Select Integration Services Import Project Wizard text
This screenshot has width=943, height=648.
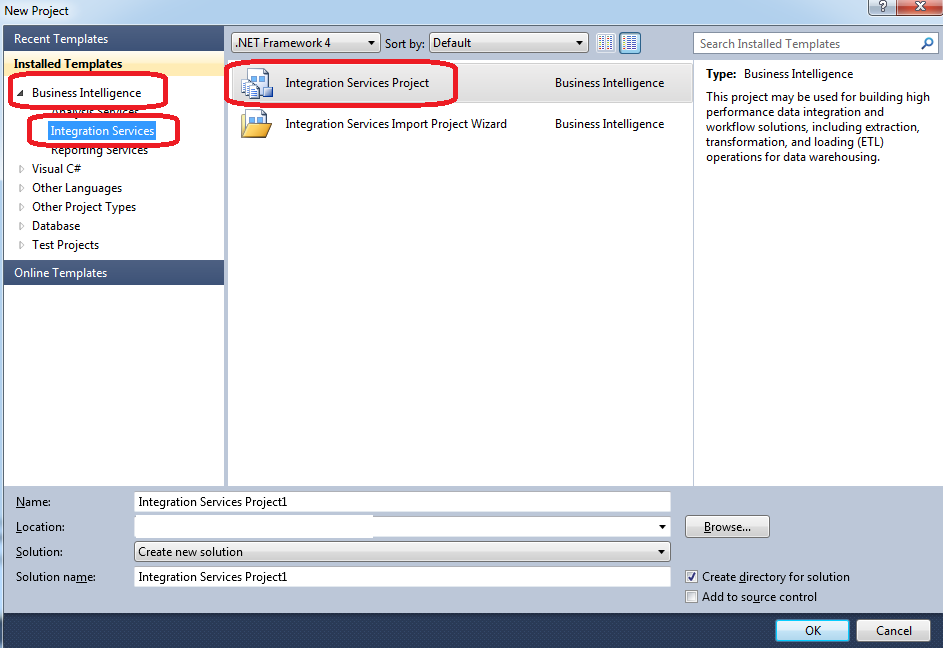396,124
